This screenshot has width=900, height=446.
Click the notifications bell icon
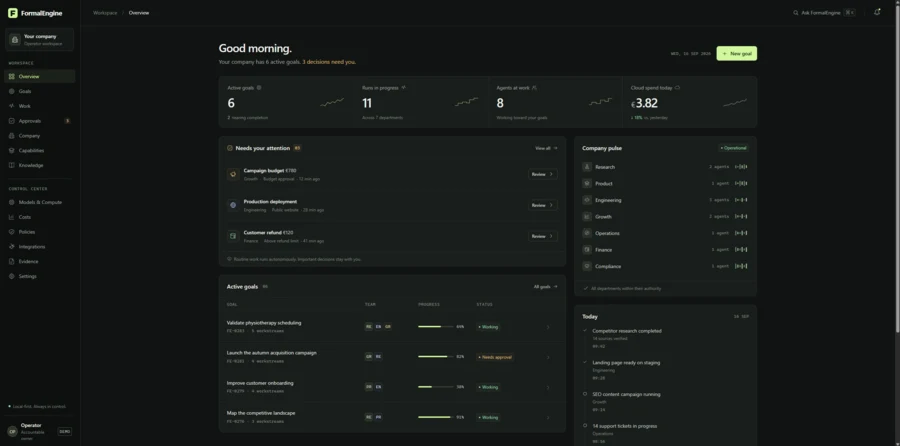click(x=877, y=12)
